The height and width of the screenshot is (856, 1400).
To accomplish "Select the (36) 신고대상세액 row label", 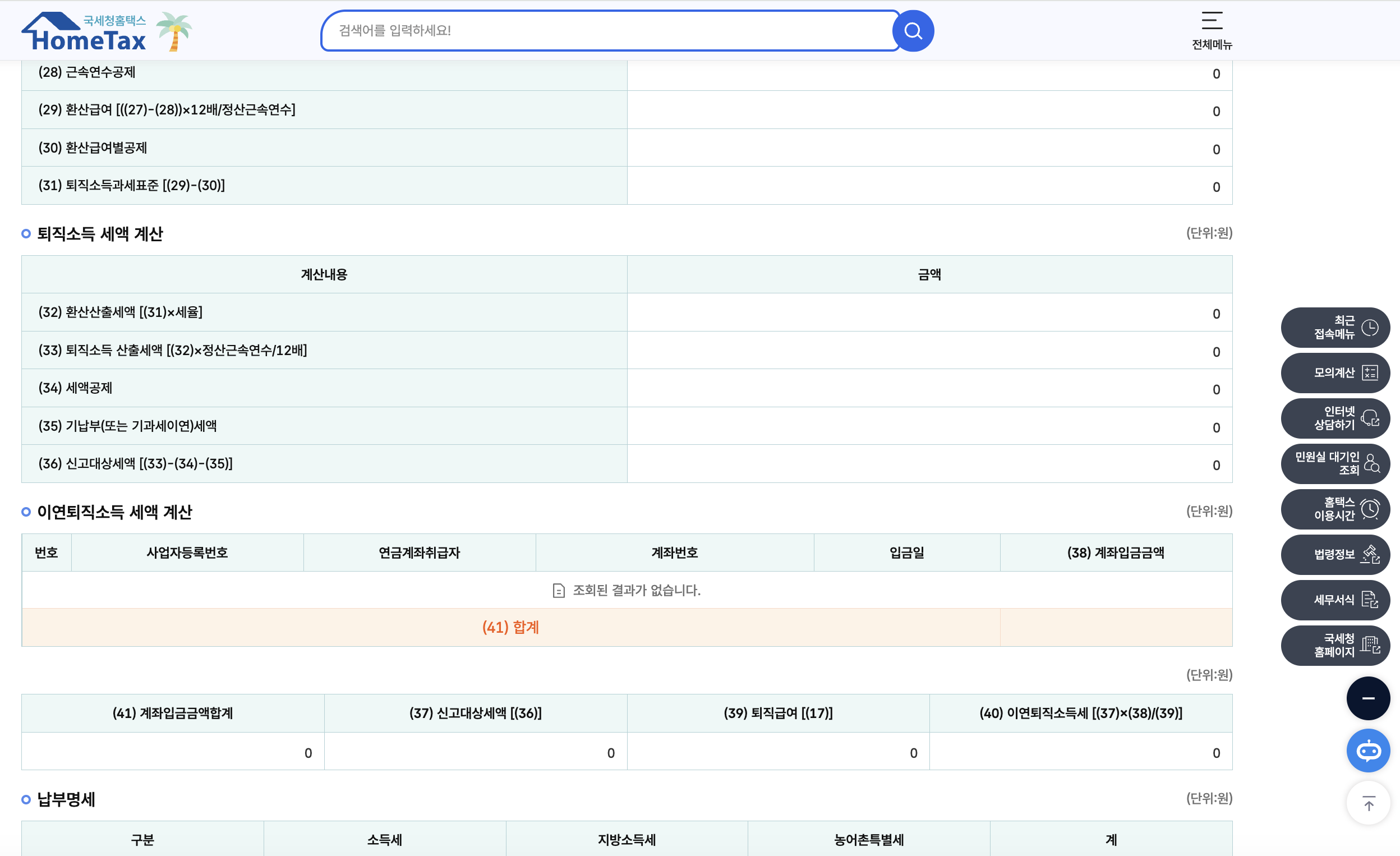I will pyautogui.click(x=136, y=464).
